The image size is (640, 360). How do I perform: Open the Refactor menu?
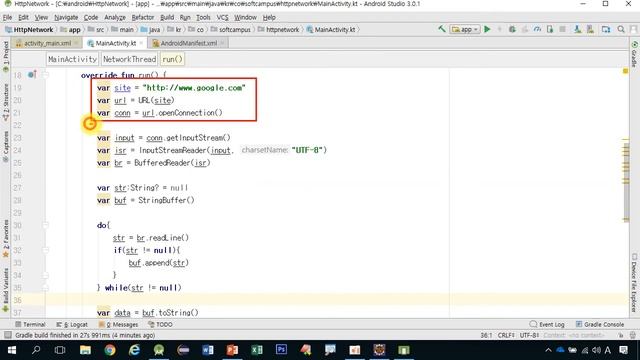coord(142,18)
